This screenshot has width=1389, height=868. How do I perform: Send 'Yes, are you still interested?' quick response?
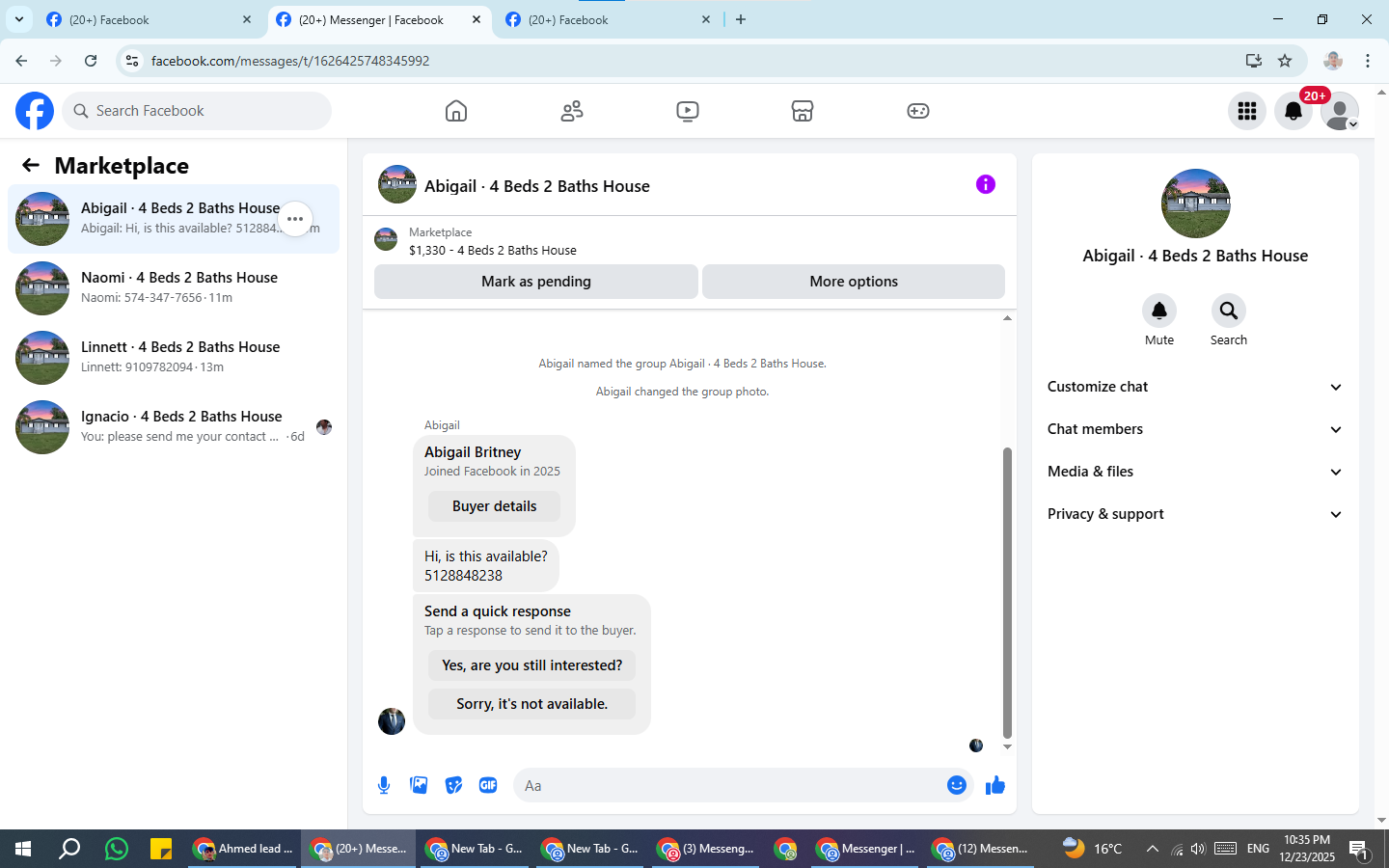pos(531,665)
